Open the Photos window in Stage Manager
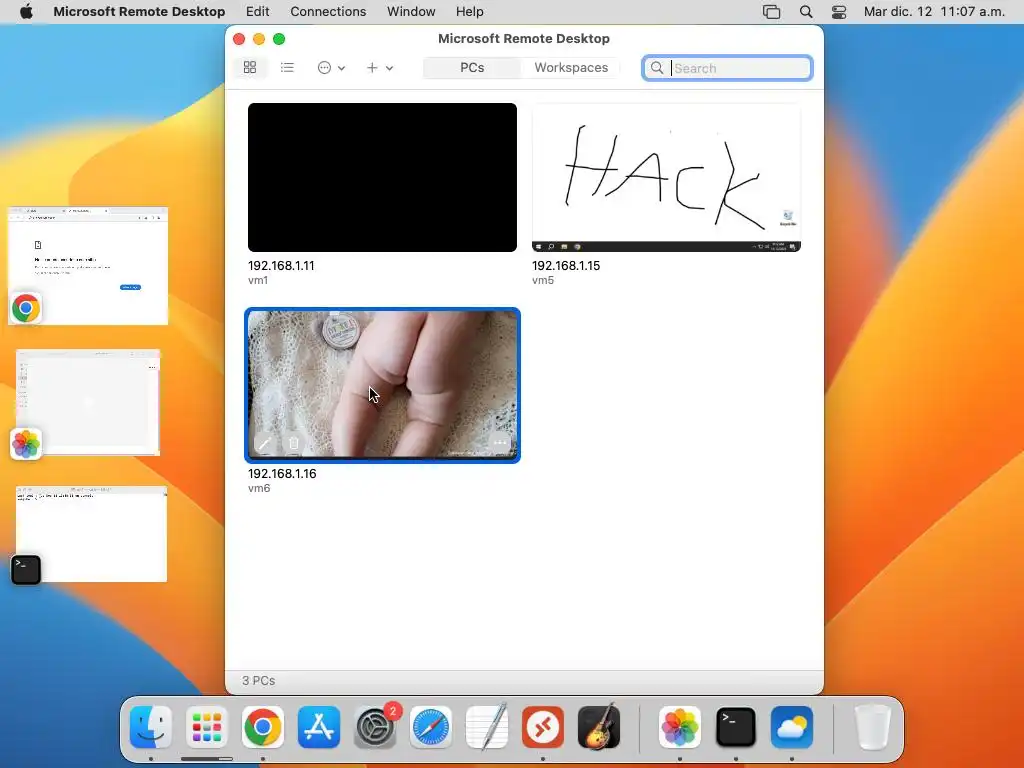 tap(88, 402)
